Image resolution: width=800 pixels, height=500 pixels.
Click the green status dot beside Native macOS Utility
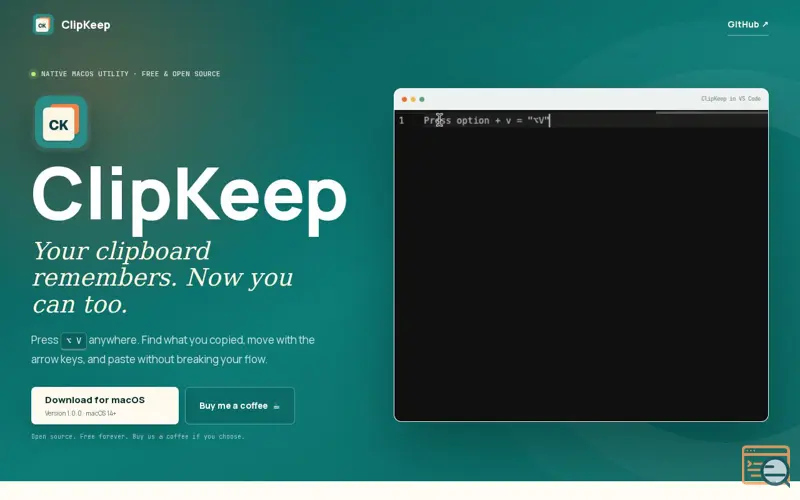tap(33, 74)
